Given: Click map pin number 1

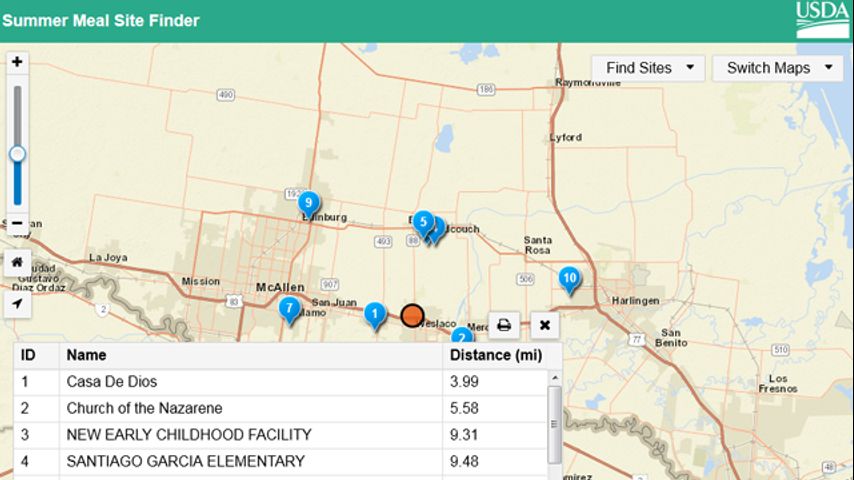Looking at the screenshot, I should pos(375,314).
